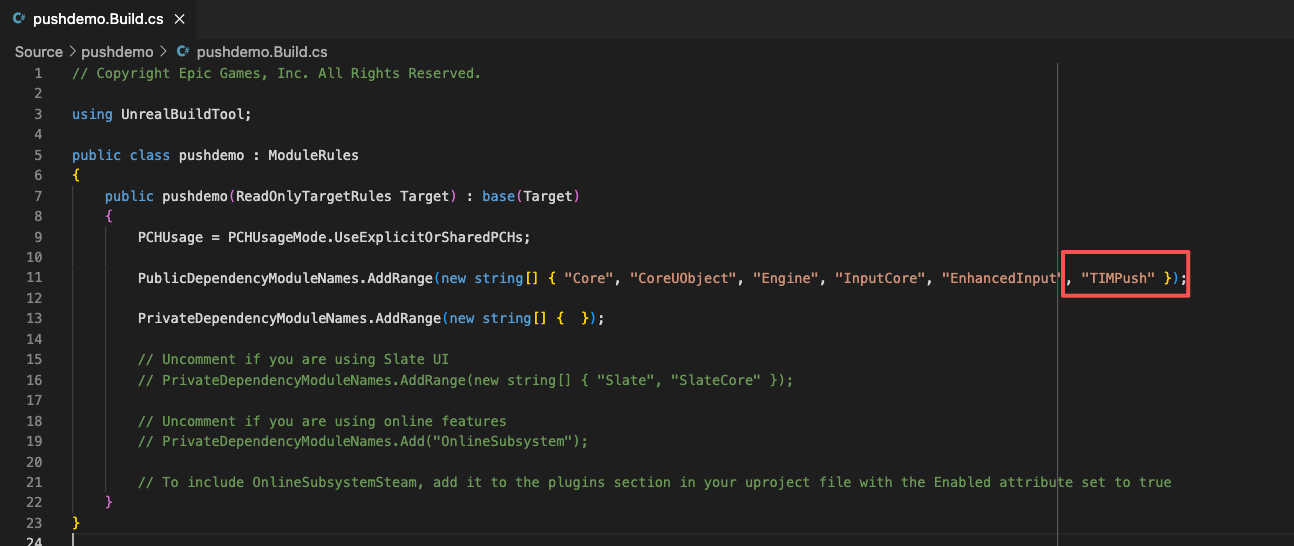This screenshot has height=546, width=1294.
Task: Close the pushdemo.Build.cs tab
Action: (x=179, y=19)
